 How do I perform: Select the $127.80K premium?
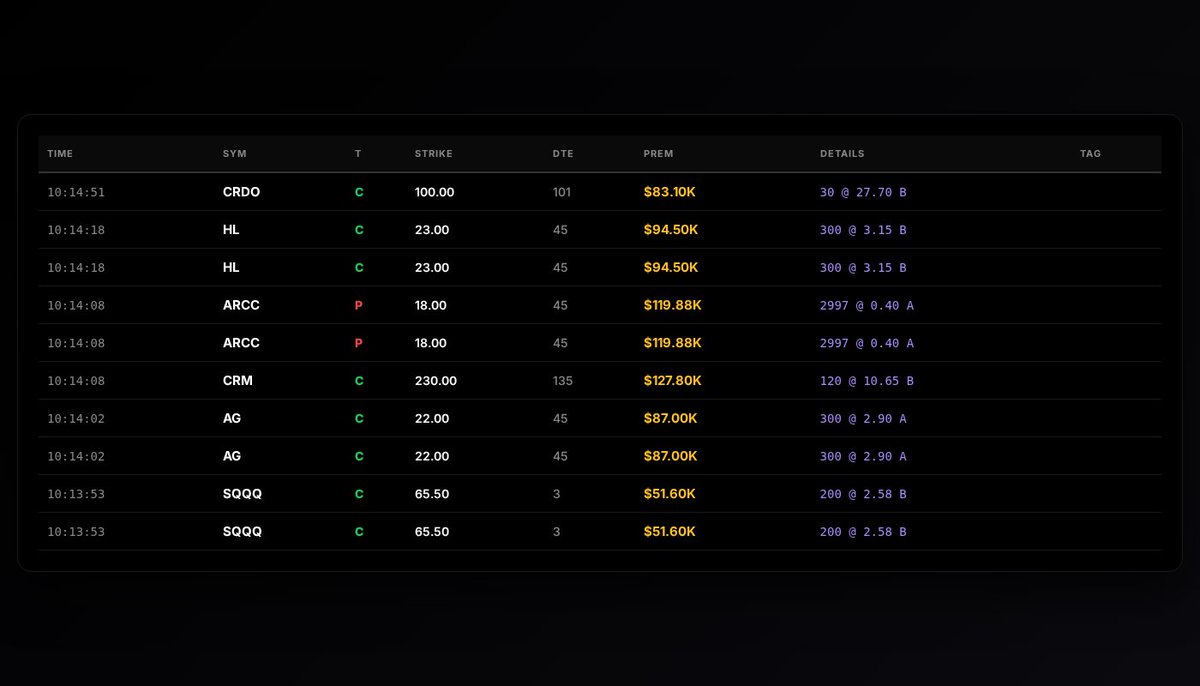click(x=673, y=381)
